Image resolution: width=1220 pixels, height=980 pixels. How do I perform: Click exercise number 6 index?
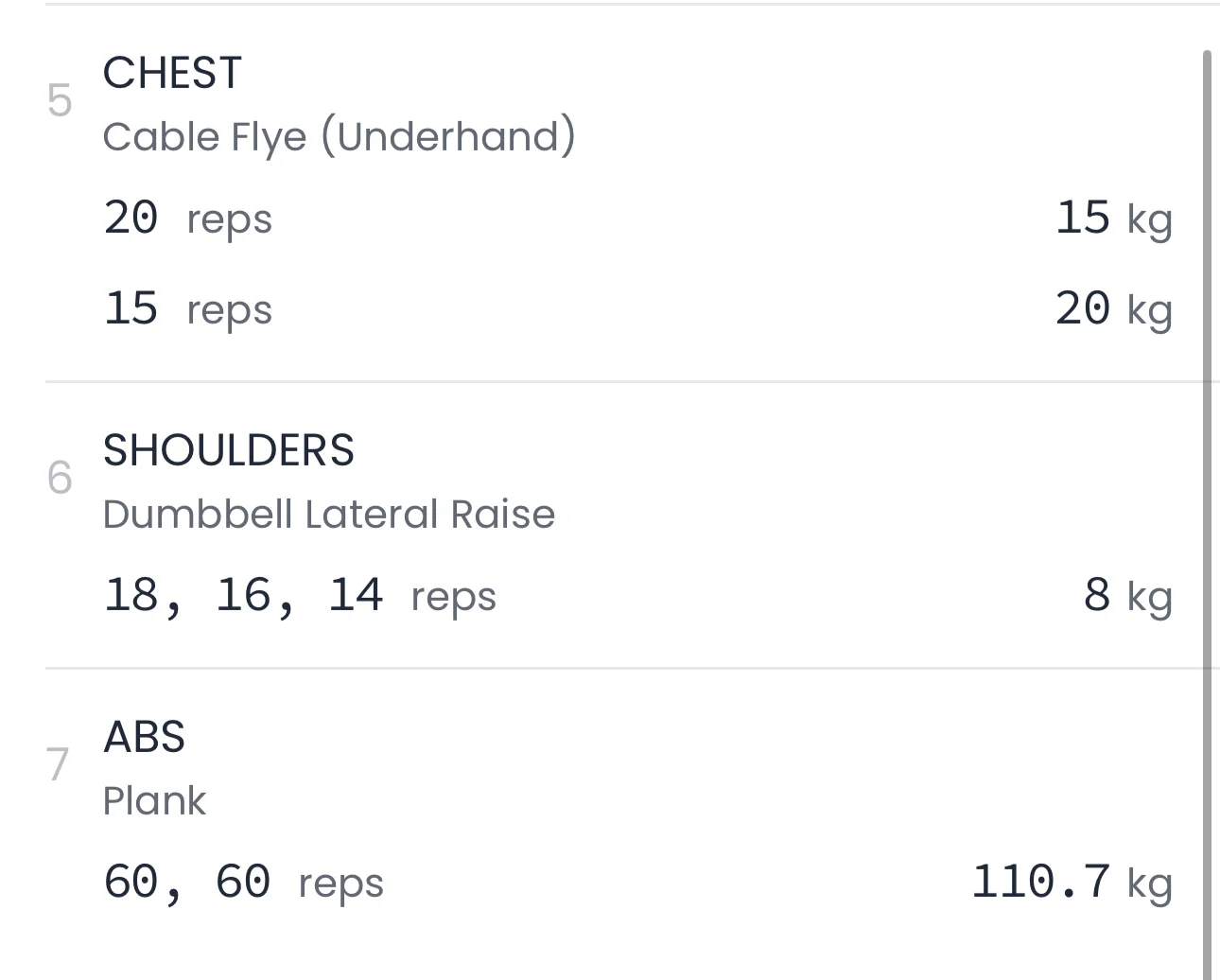59,479
